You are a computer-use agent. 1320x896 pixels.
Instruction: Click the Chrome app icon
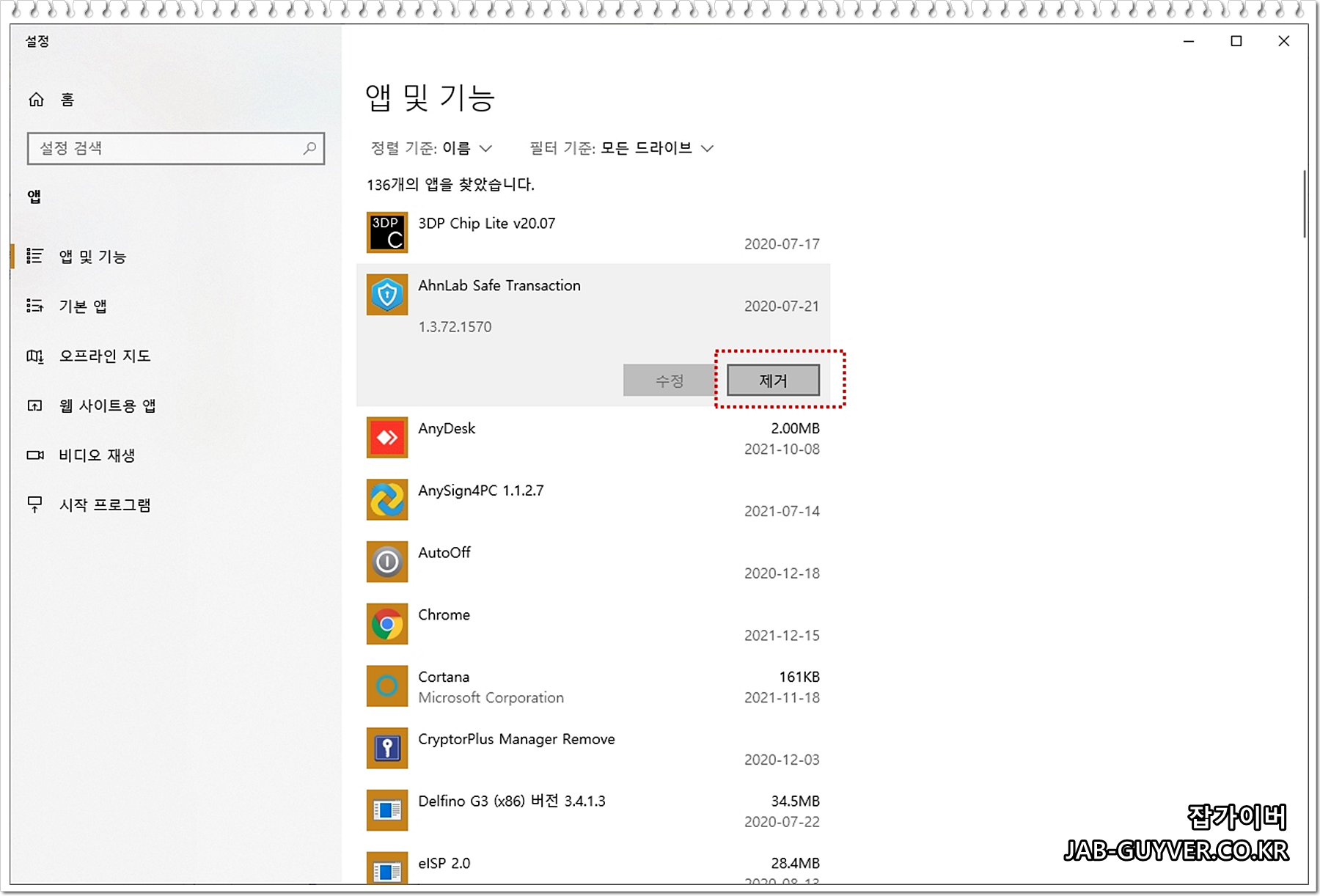tap(387, 624)
